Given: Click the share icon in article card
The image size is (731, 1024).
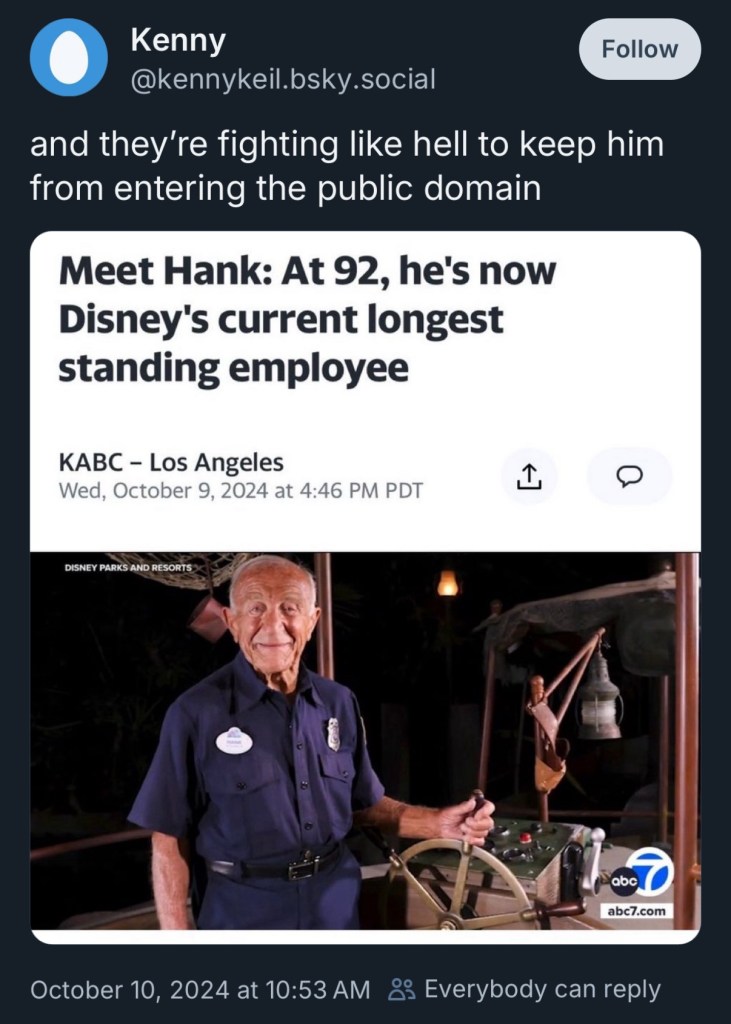Looking at the screenshot, I should pyautogui.click(x=529, y=477).
